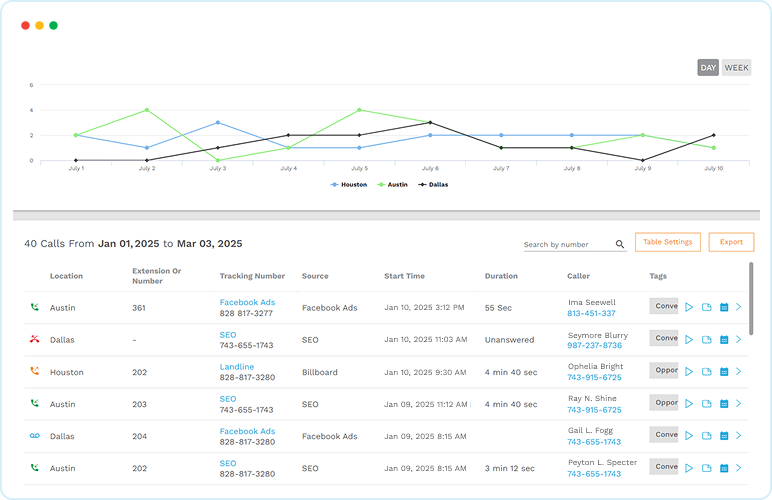772x500 pixels.
Task: Open SEO tracking link in Seymore Blurry row
Action: point(228,335)
